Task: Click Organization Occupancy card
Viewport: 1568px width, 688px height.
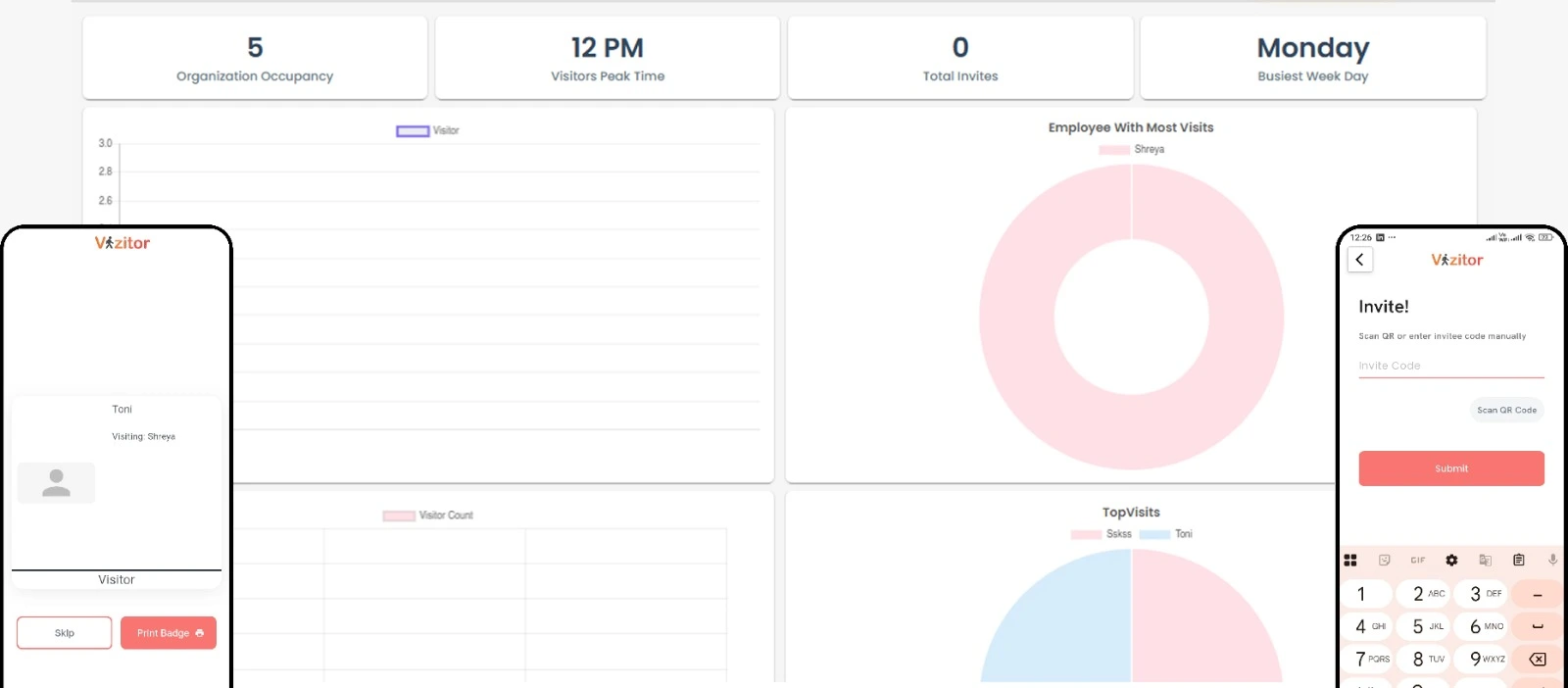Action: point(255,58)
